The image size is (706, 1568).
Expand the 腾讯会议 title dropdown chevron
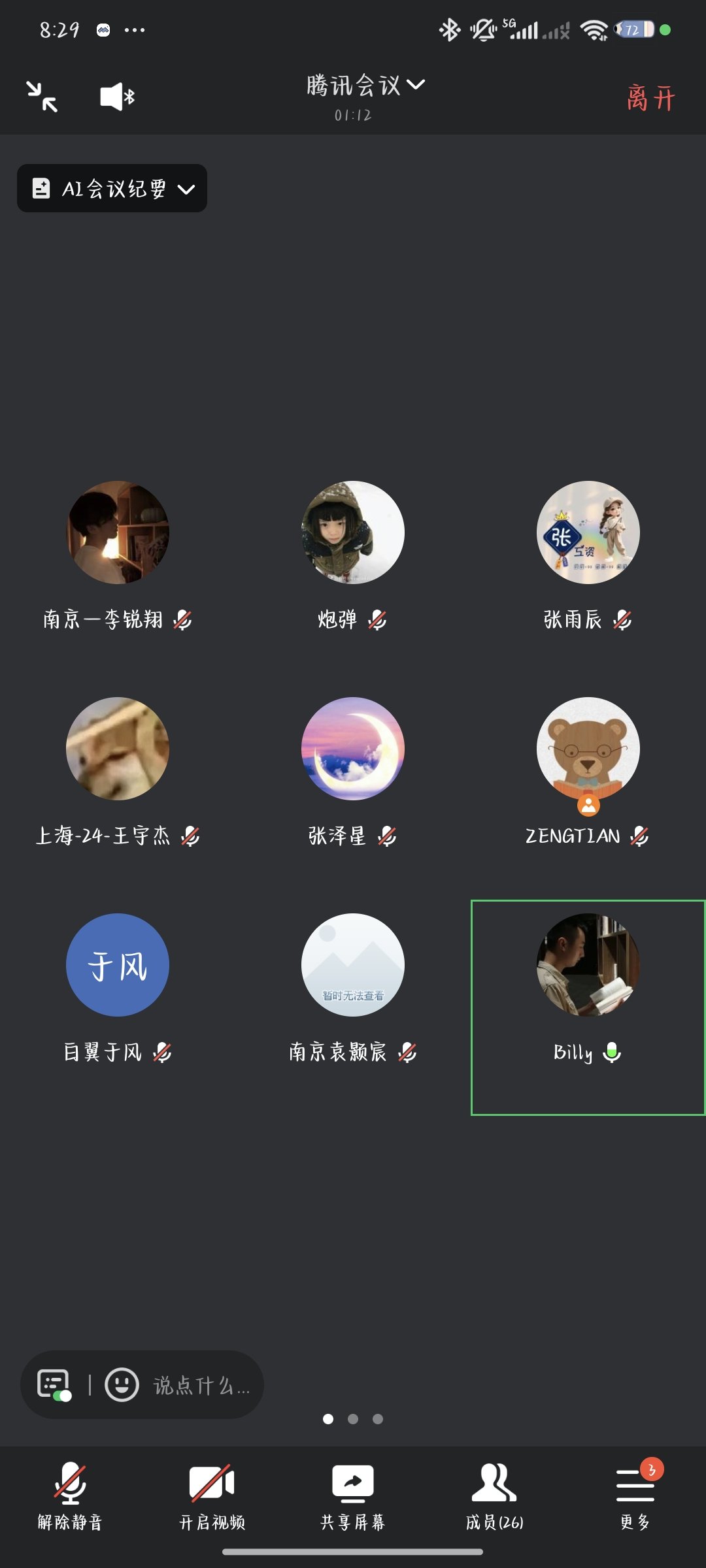(x=416, y=84)
